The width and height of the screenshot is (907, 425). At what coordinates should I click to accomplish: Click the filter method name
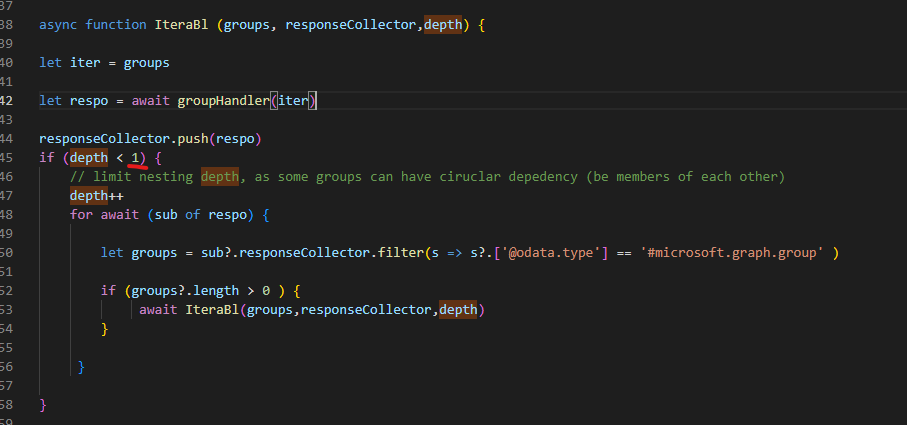coord(401,253)
